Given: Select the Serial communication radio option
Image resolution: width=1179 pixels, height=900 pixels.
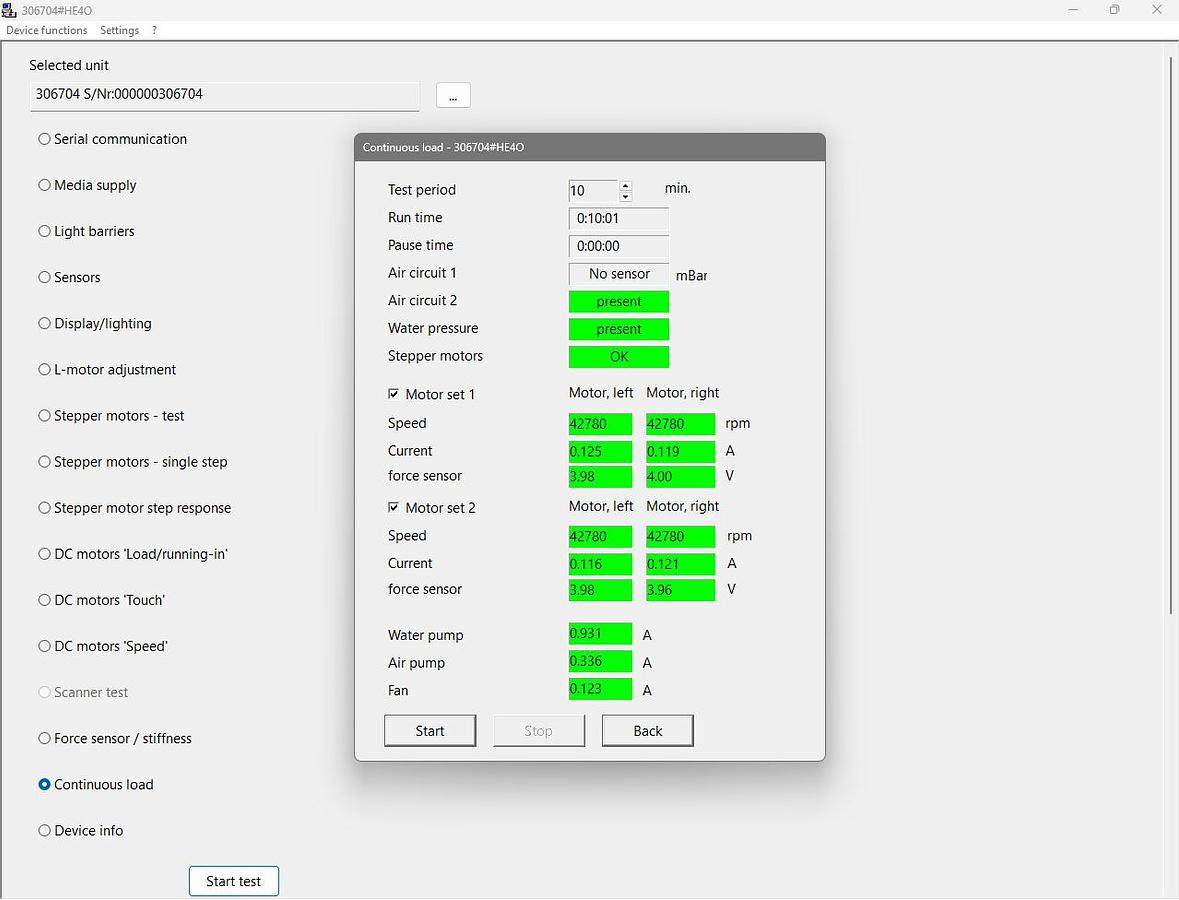Looking at the screenshot, I should (x=44, y=139).
